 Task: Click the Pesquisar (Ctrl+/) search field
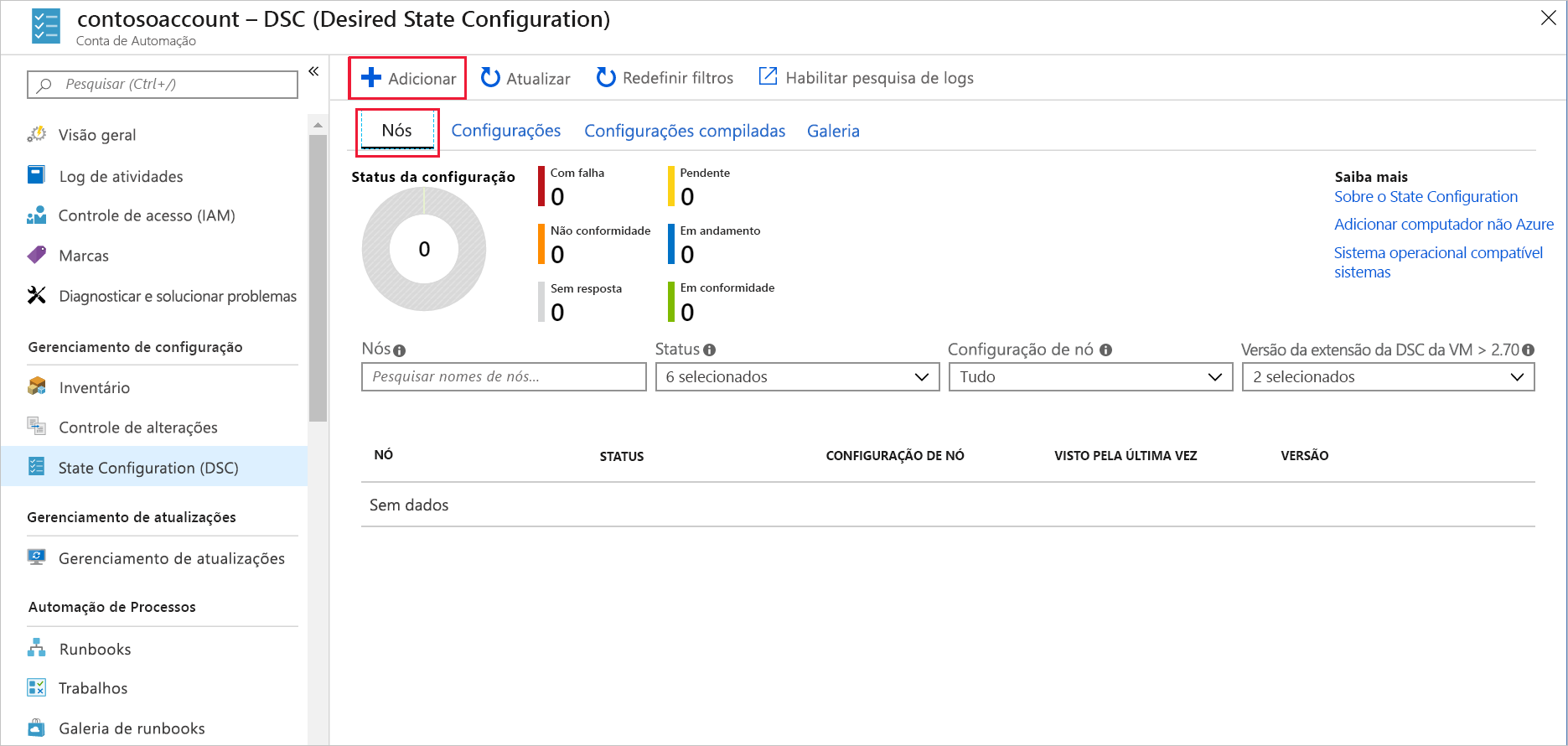(x=163, y=85)
